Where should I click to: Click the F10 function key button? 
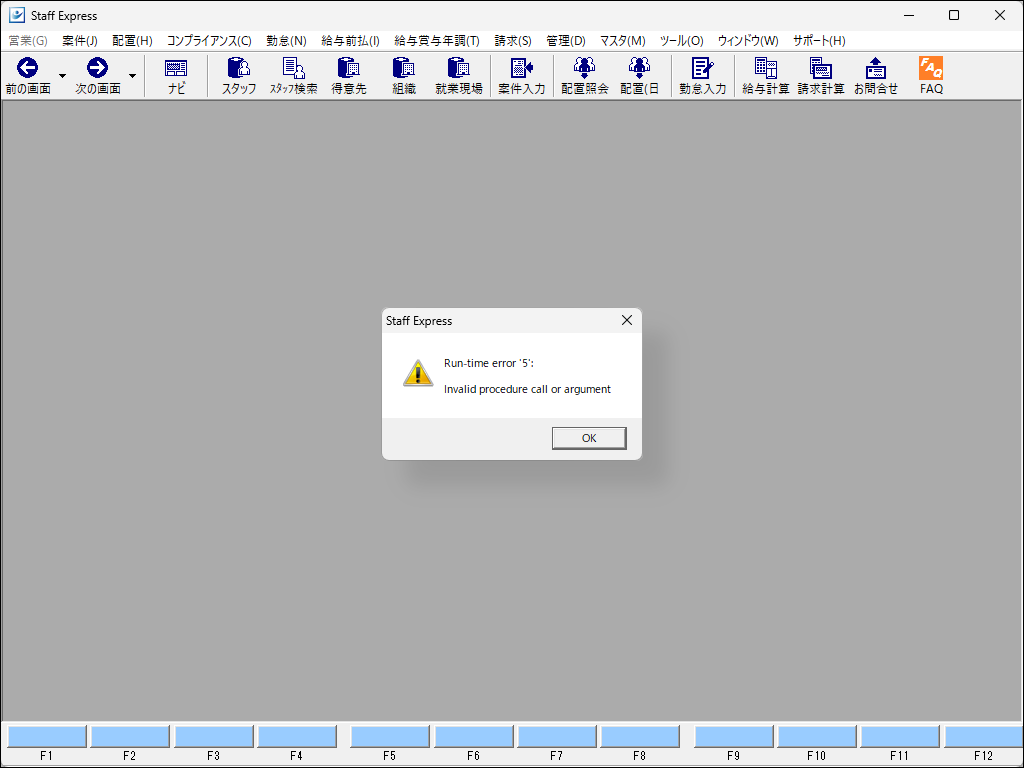pyautogui.click(x=816, y=737)
